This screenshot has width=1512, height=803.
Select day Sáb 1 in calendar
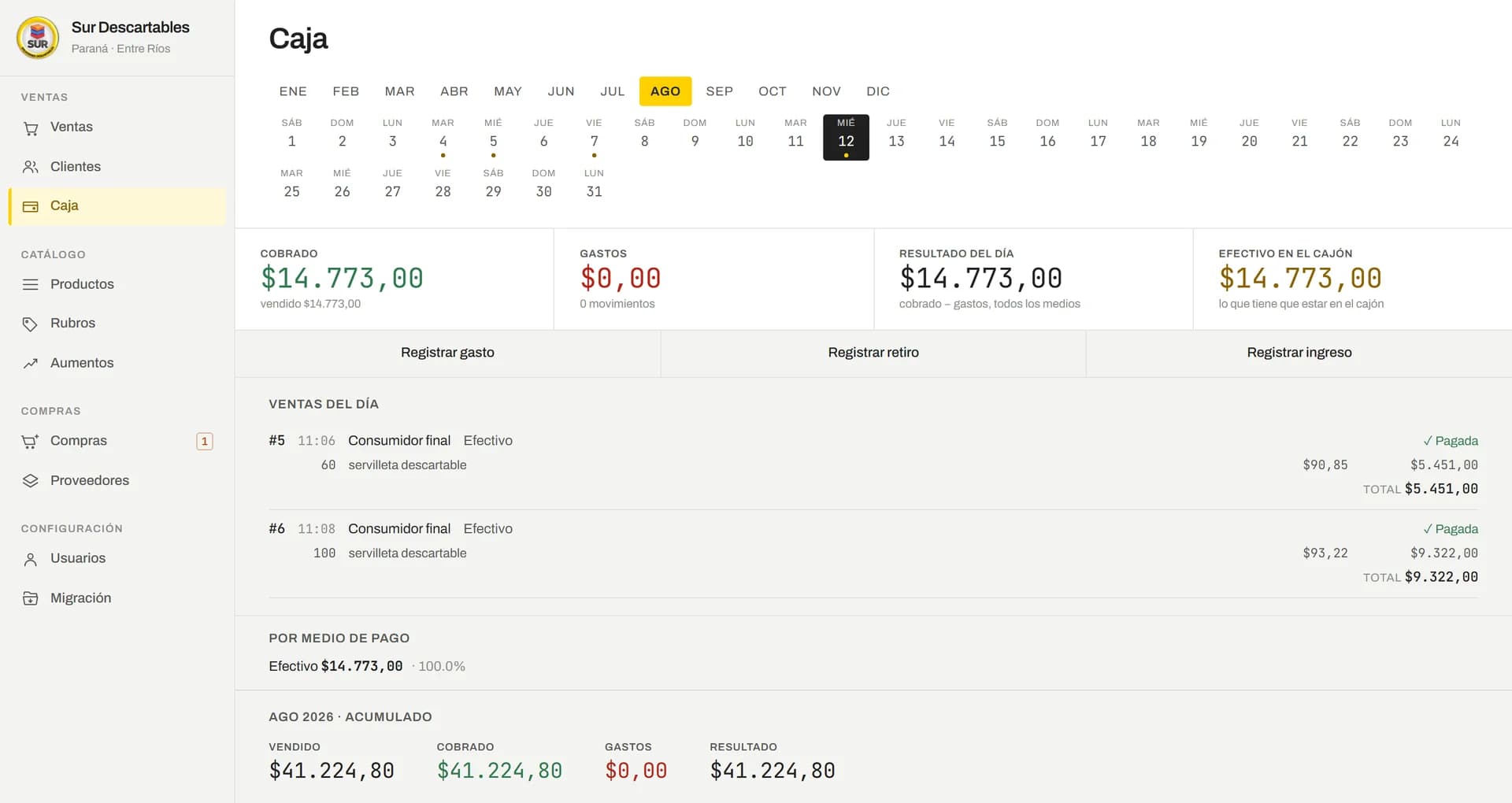click(x=292, y=137)
